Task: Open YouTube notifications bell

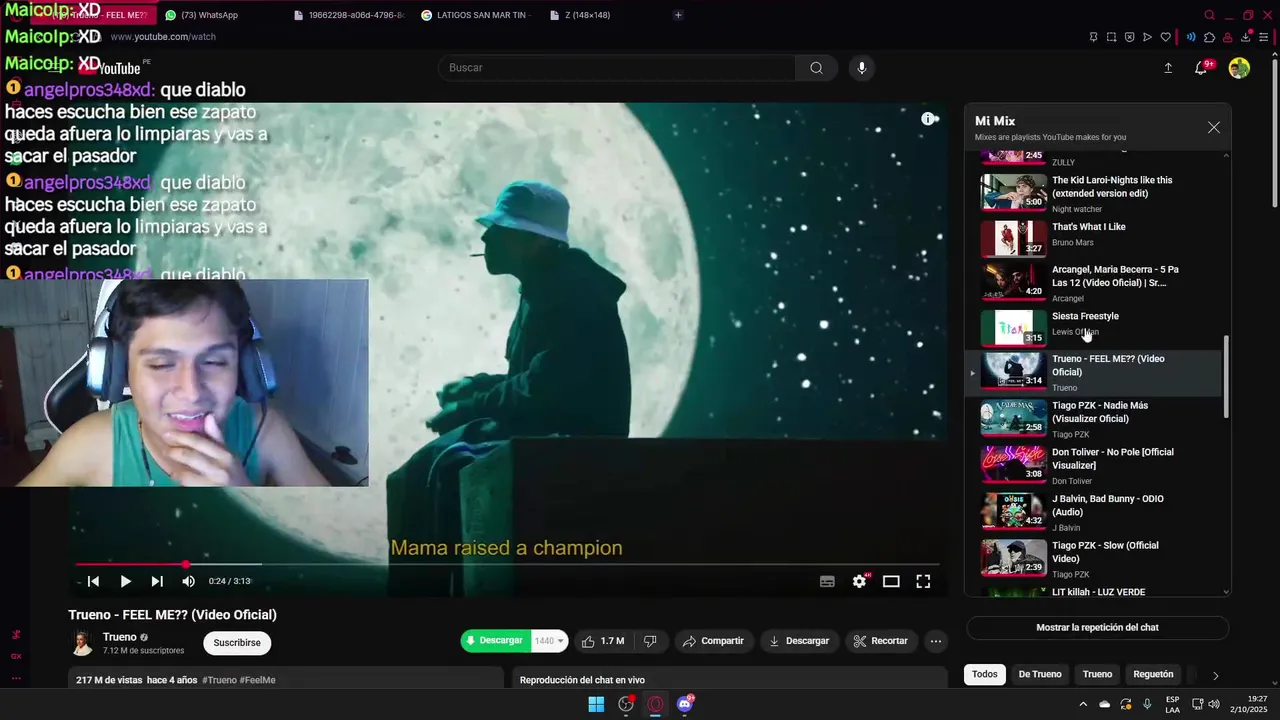Action: click(1202, 68)
